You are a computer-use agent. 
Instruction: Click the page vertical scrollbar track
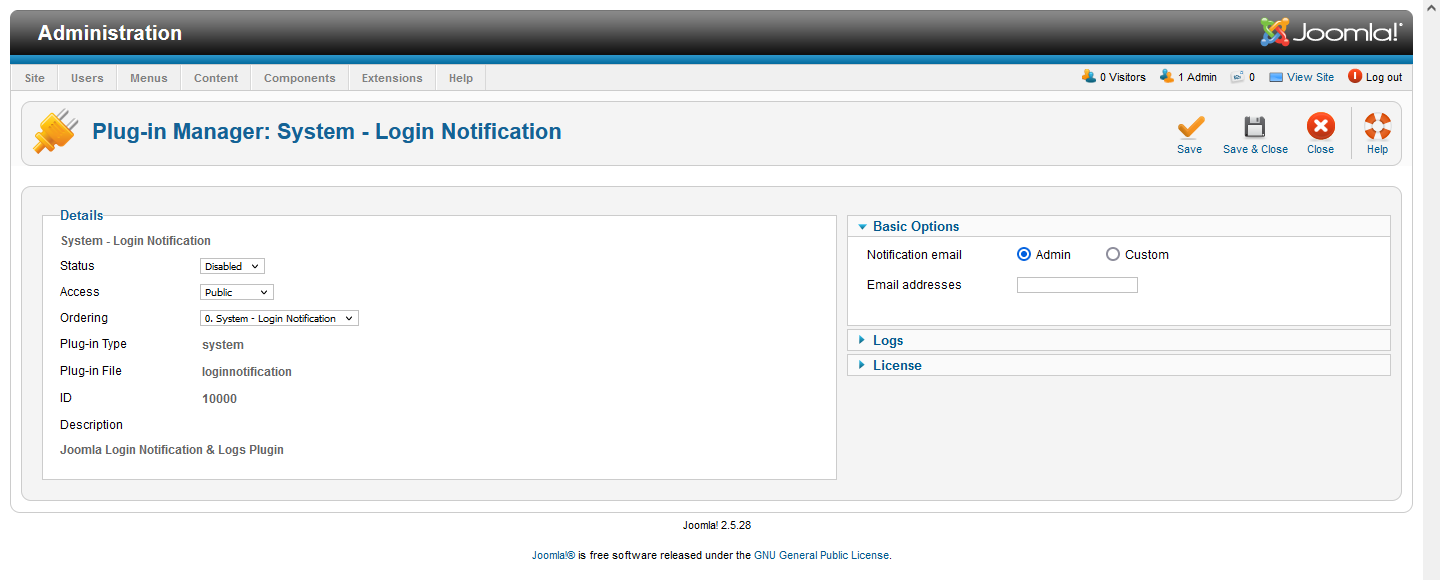[1431, 290]
